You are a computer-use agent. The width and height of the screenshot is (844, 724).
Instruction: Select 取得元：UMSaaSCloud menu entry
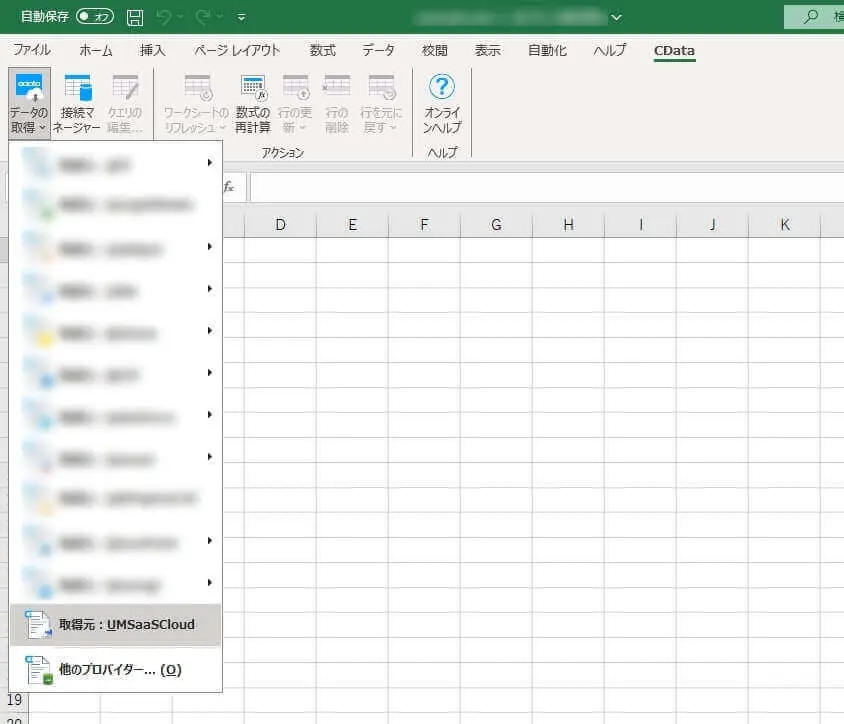(x=115, y=624)
